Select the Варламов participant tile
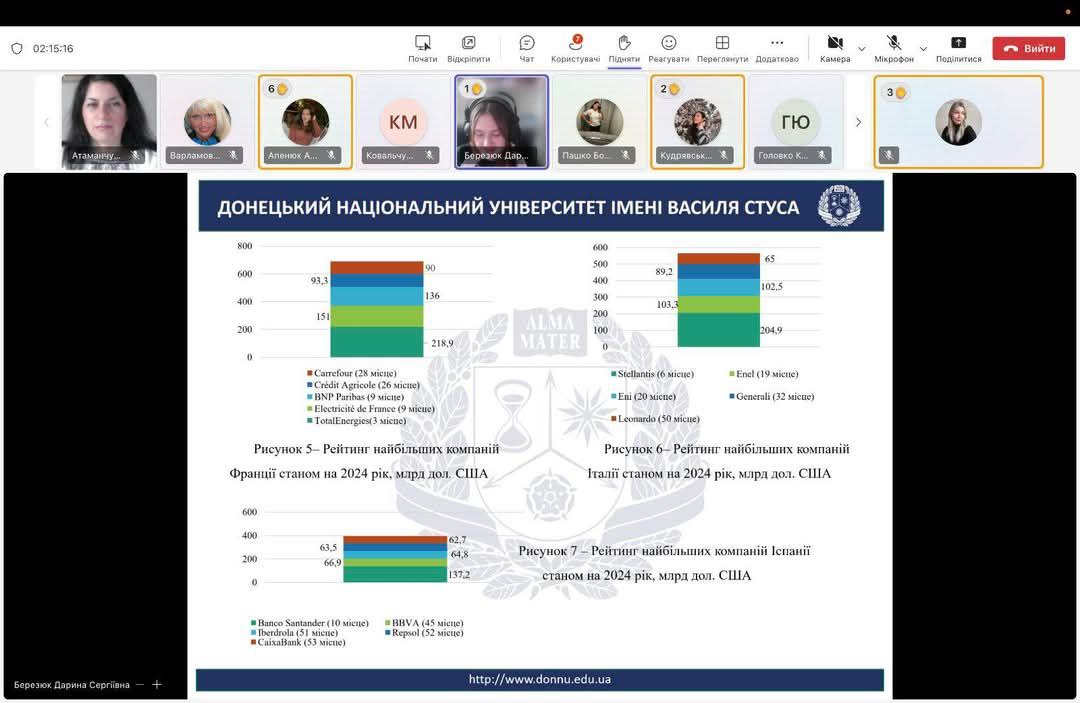This screenshot has height=703, width=1080. pos(207,121)
